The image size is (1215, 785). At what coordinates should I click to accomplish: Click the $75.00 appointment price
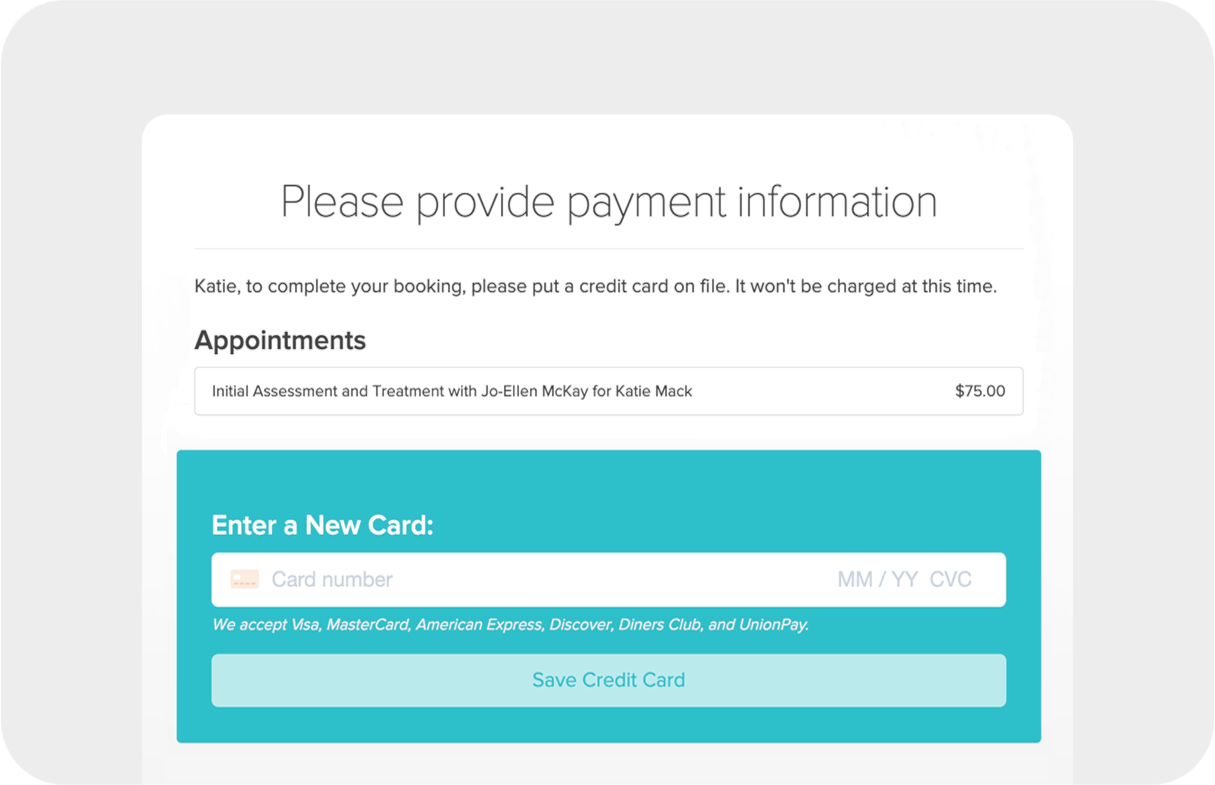point(979,391)
